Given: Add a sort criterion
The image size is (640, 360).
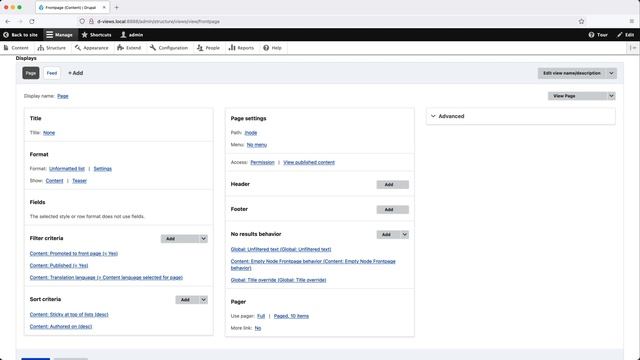Looking at the screenshot, I should click(x=187, y=300).
